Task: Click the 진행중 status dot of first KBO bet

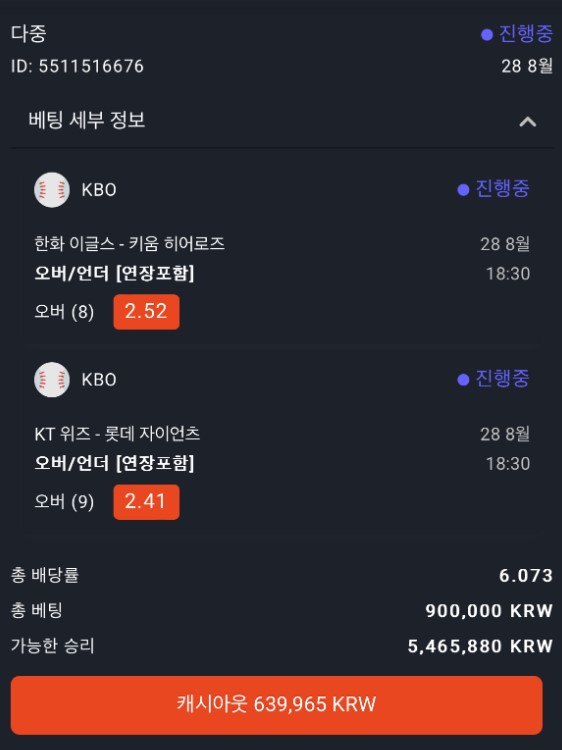Action: point(463,190)
